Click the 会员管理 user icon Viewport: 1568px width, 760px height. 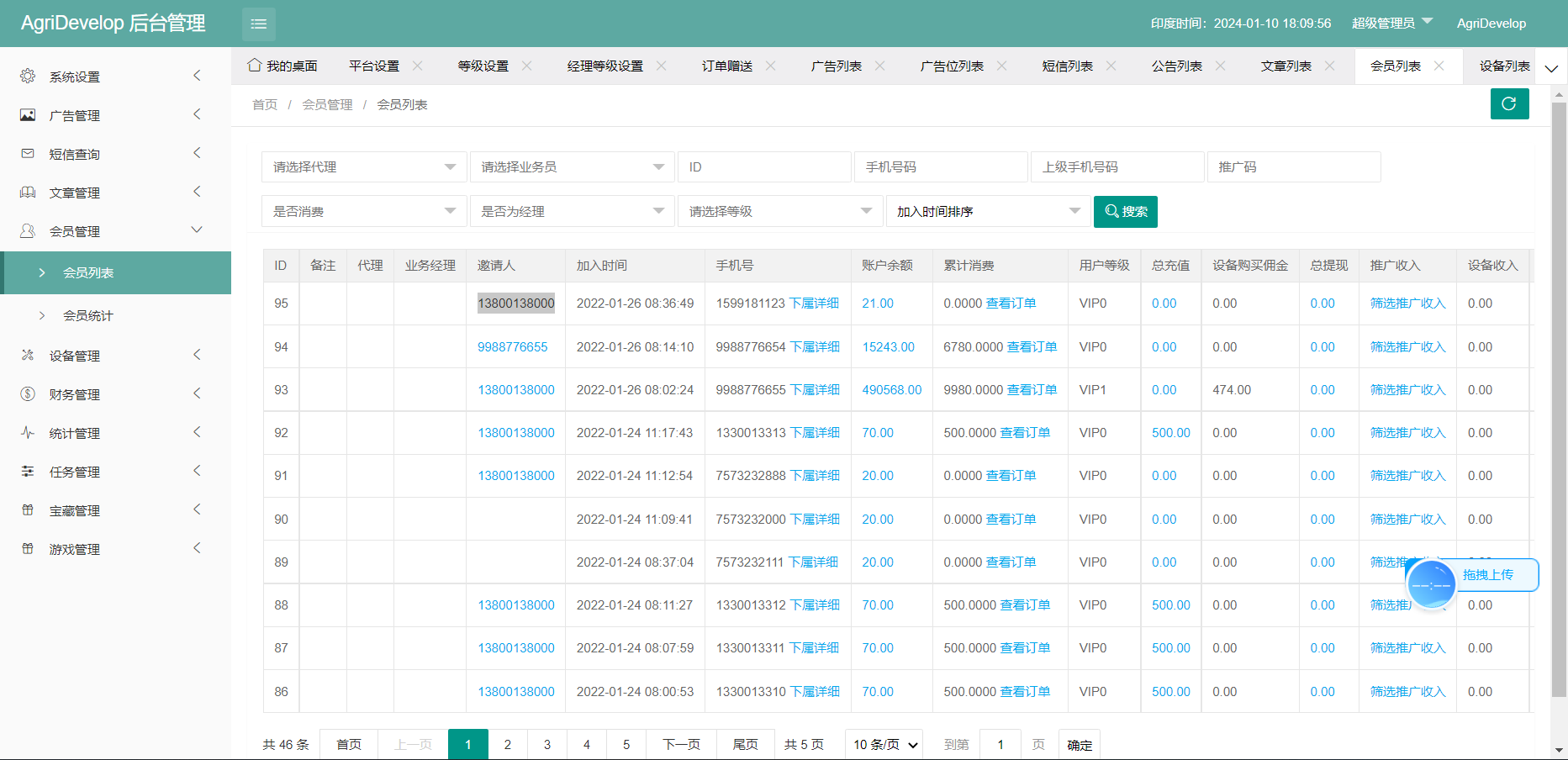point(28,230)
